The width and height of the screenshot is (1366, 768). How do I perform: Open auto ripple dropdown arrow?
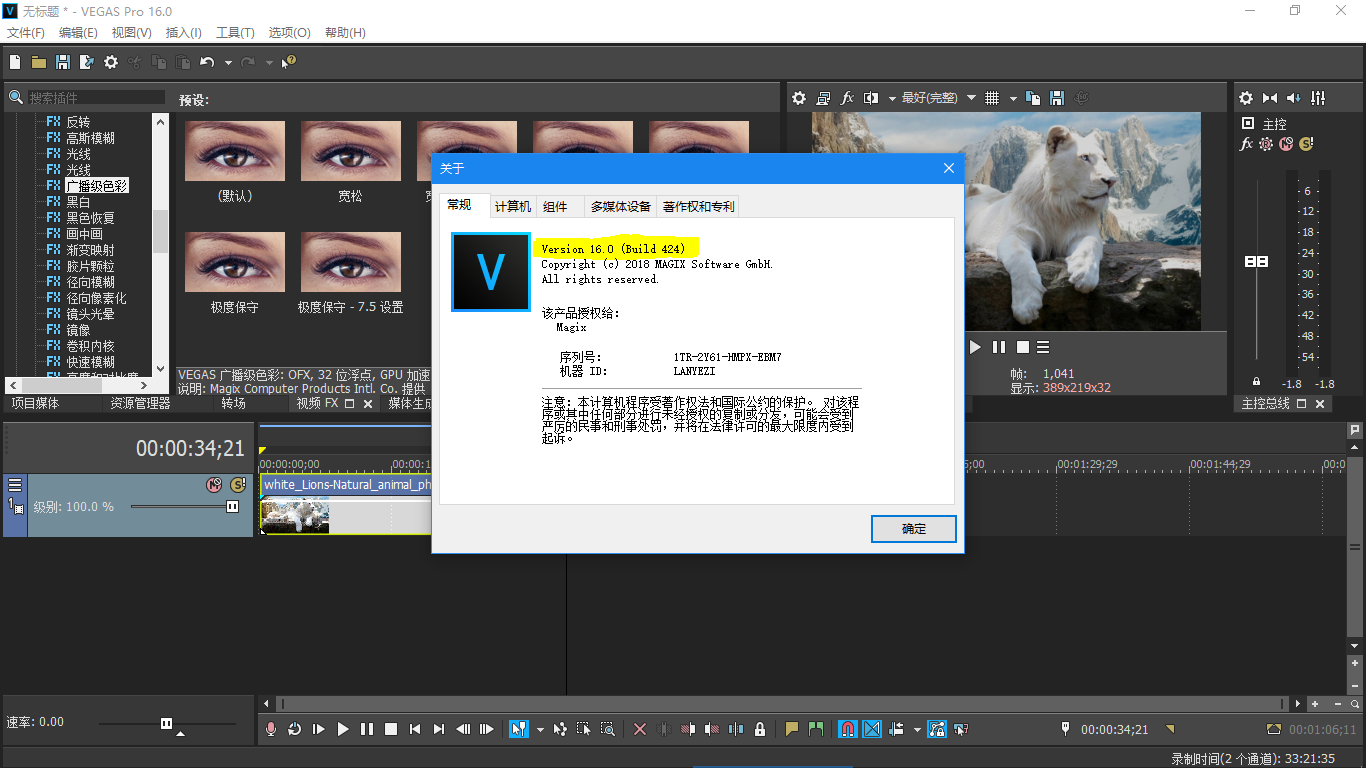[917, 729]
